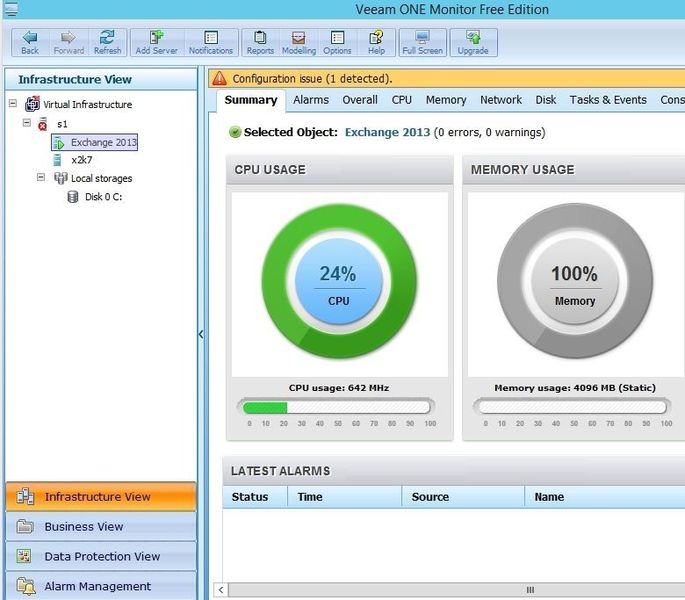Click the Configuration issue banner text
The height and width of the screenshot is (600, 685).
point(312,79)
